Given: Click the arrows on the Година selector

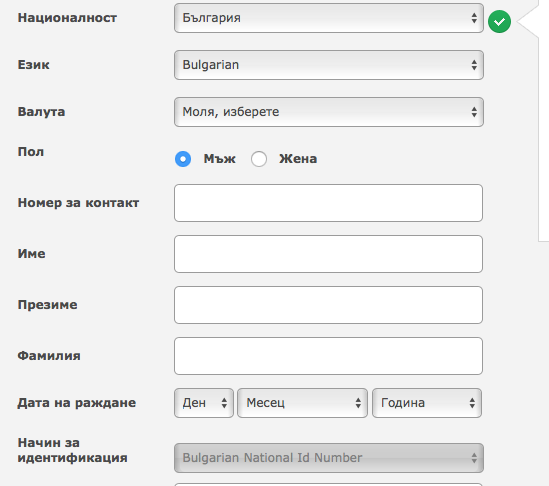Looking at the screenshot, I should click(x=472, y=403).
